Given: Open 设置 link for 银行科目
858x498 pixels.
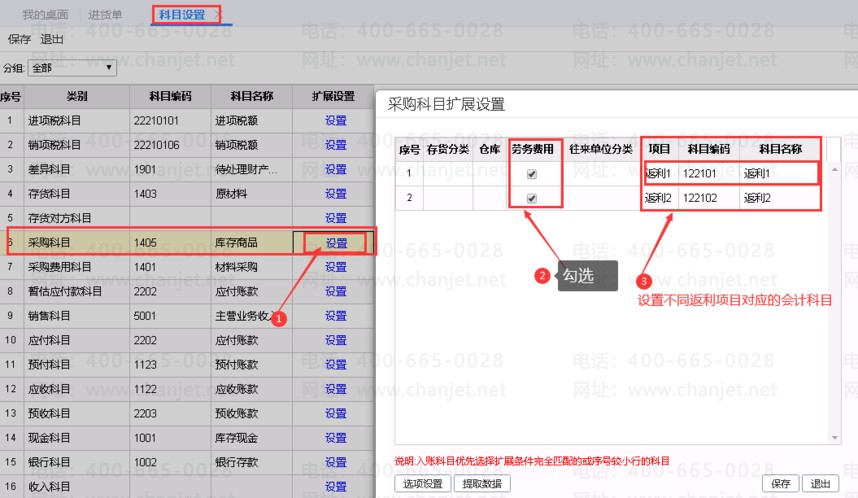Looking at the screenshot, I should (335, 462).
